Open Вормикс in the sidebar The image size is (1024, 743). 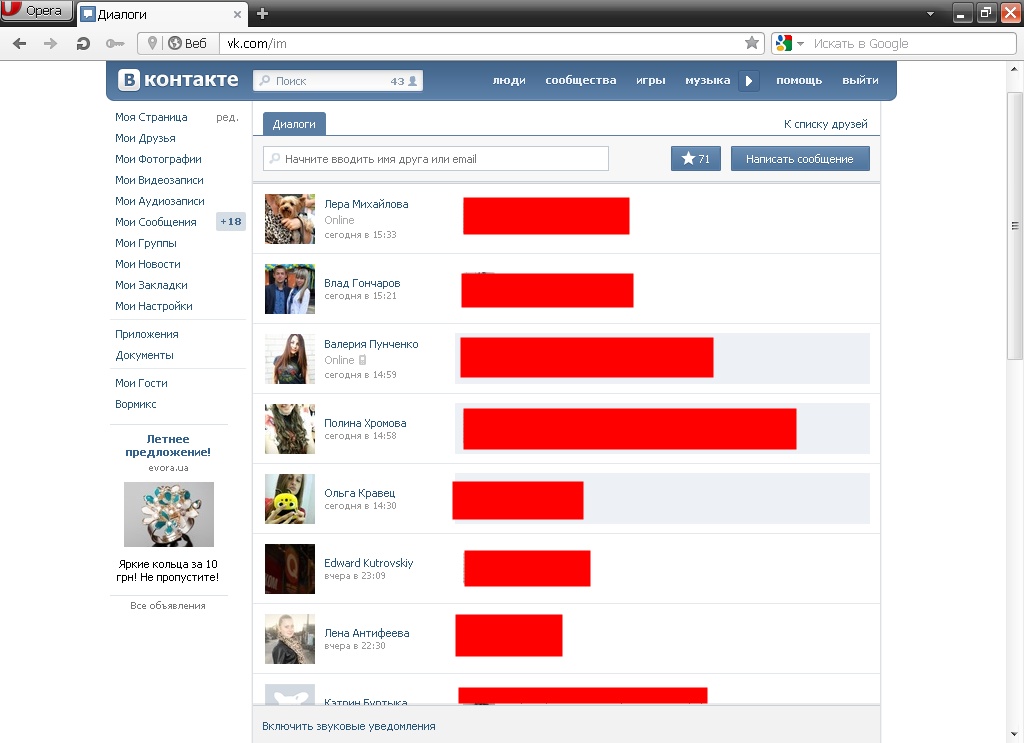tap(135, 404)
